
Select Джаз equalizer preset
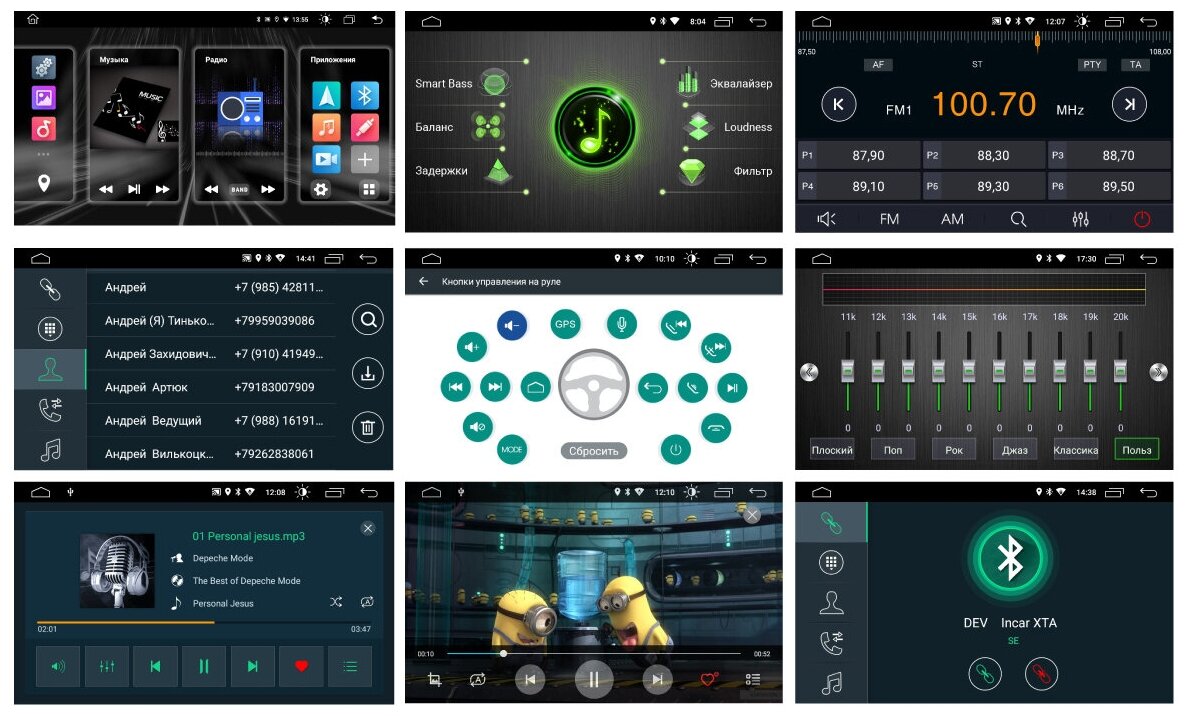(1014, 449)
